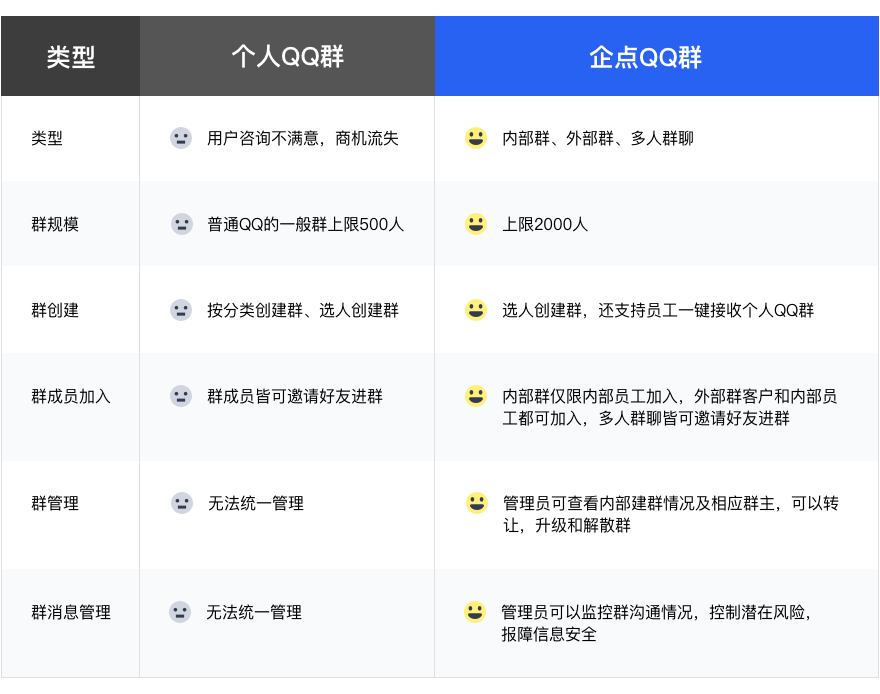The width and height of the screenshot is (880, 694).
Task: Click the 群成员加入 row label
Action: pos(71,397)
